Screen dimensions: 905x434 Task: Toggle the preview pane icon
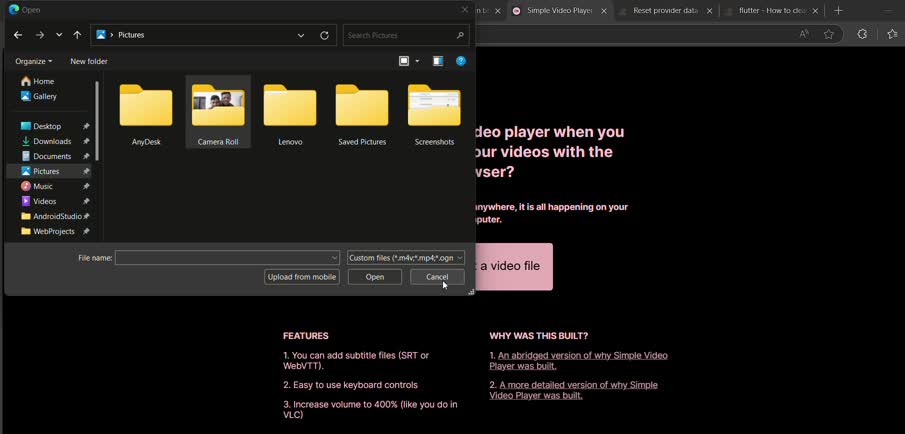(x=438, y=61)
